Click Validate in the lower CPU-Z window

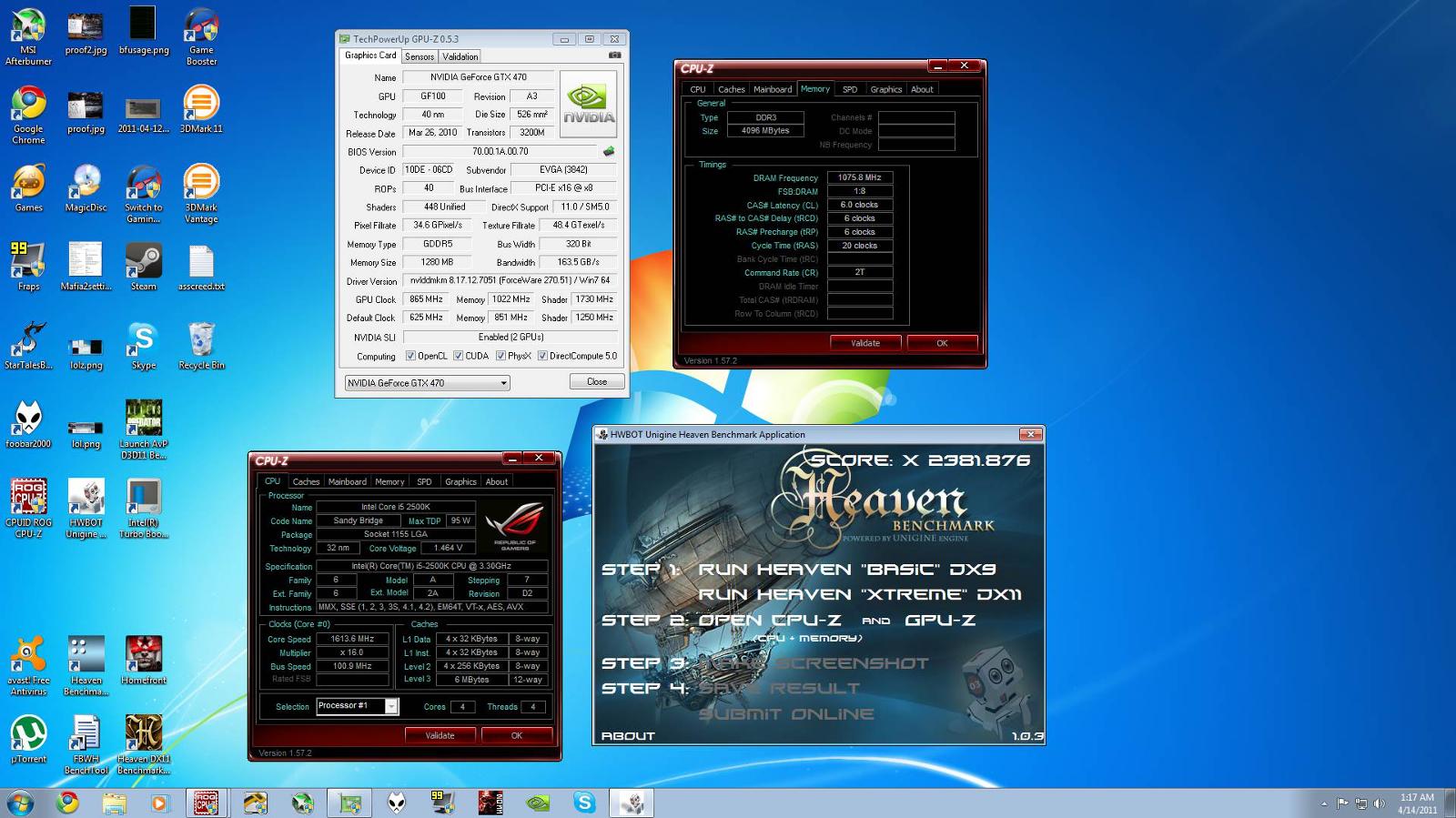click(x=440, y=735)
